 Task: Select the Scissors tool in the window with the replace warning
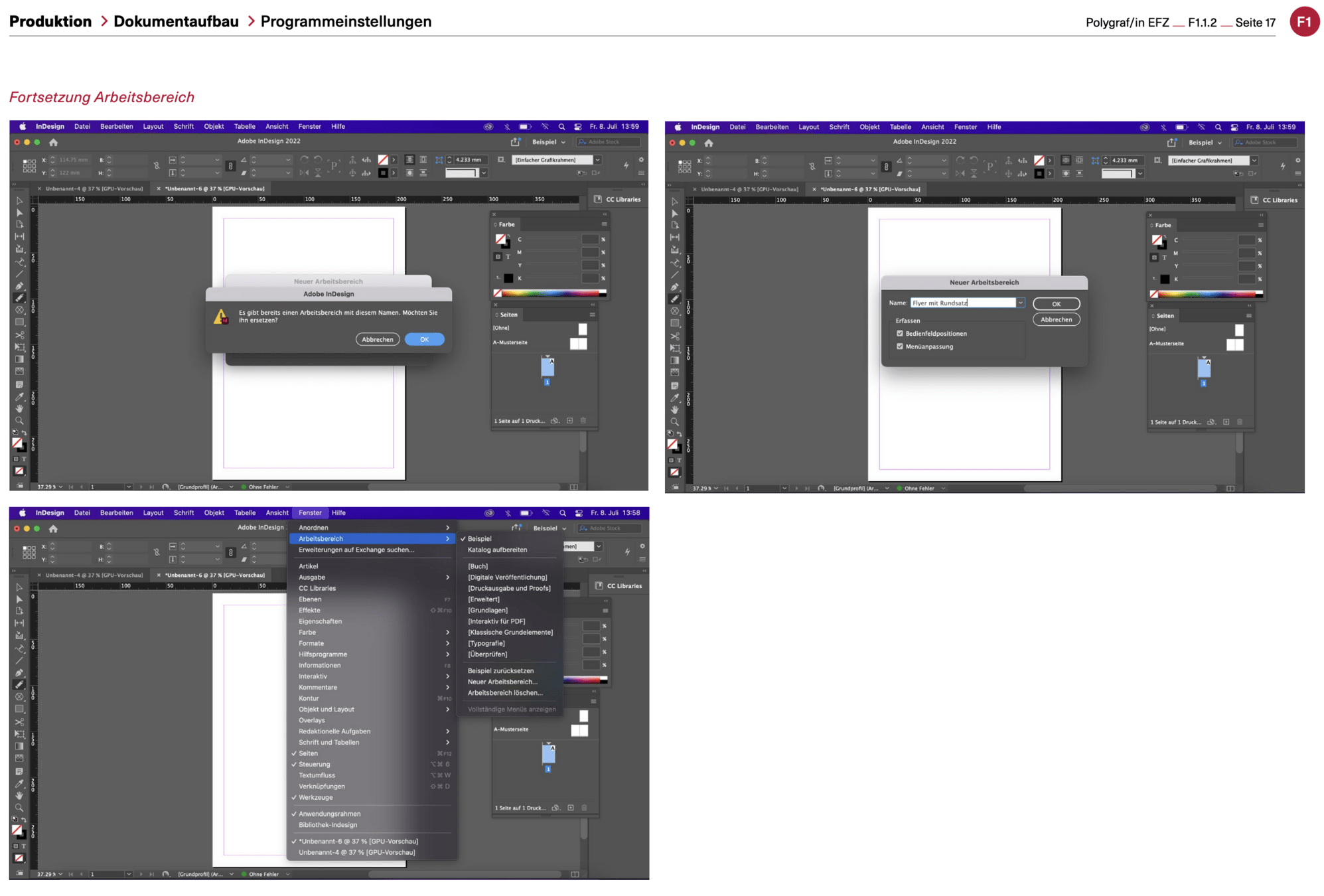coord(19,335)
